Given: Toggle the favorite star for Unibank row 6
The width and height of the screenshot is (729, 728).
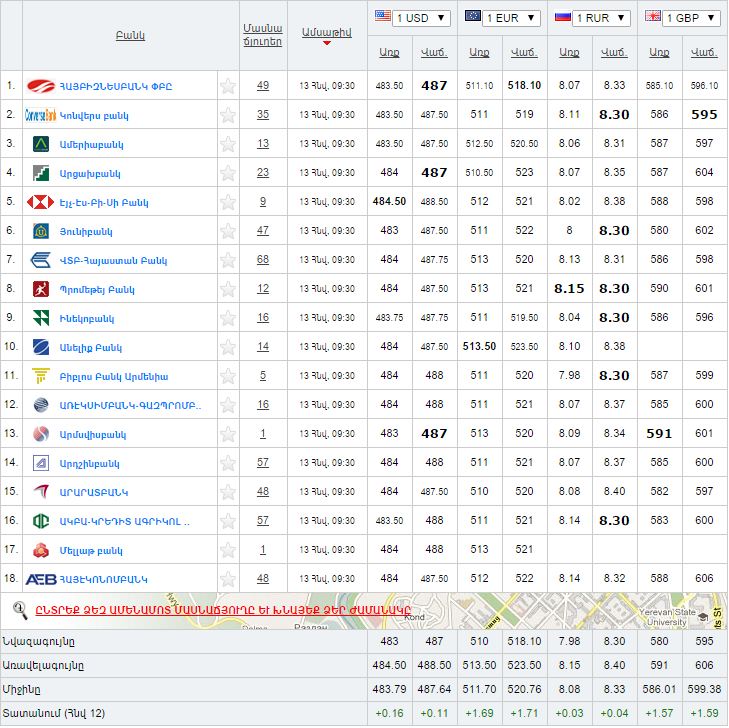Looking at the screenshot, I should point(228,231).
